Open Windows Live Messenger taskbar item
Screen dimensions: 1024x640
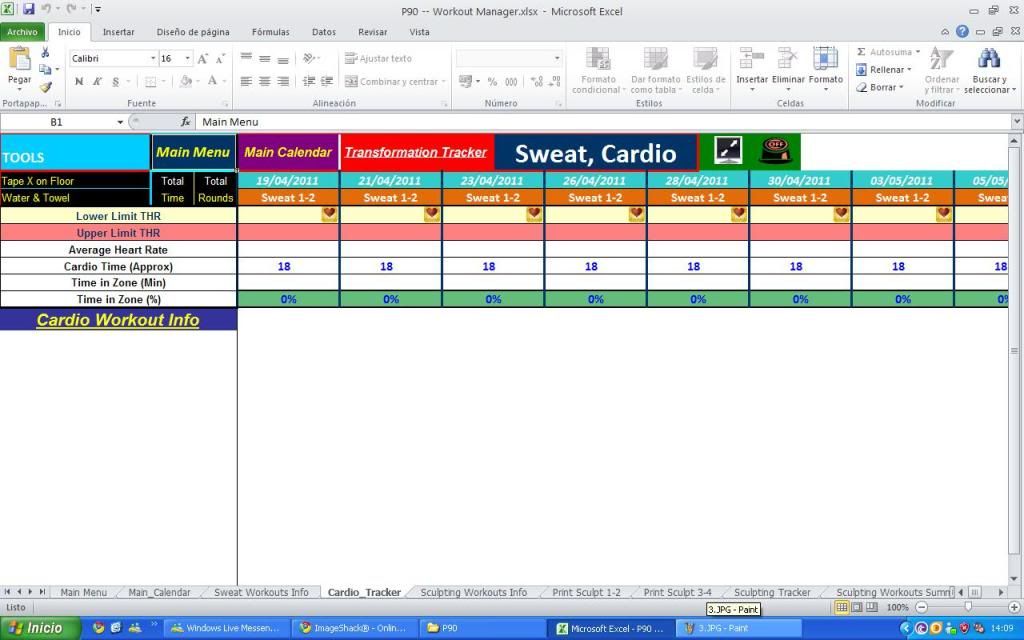point(225,628)
